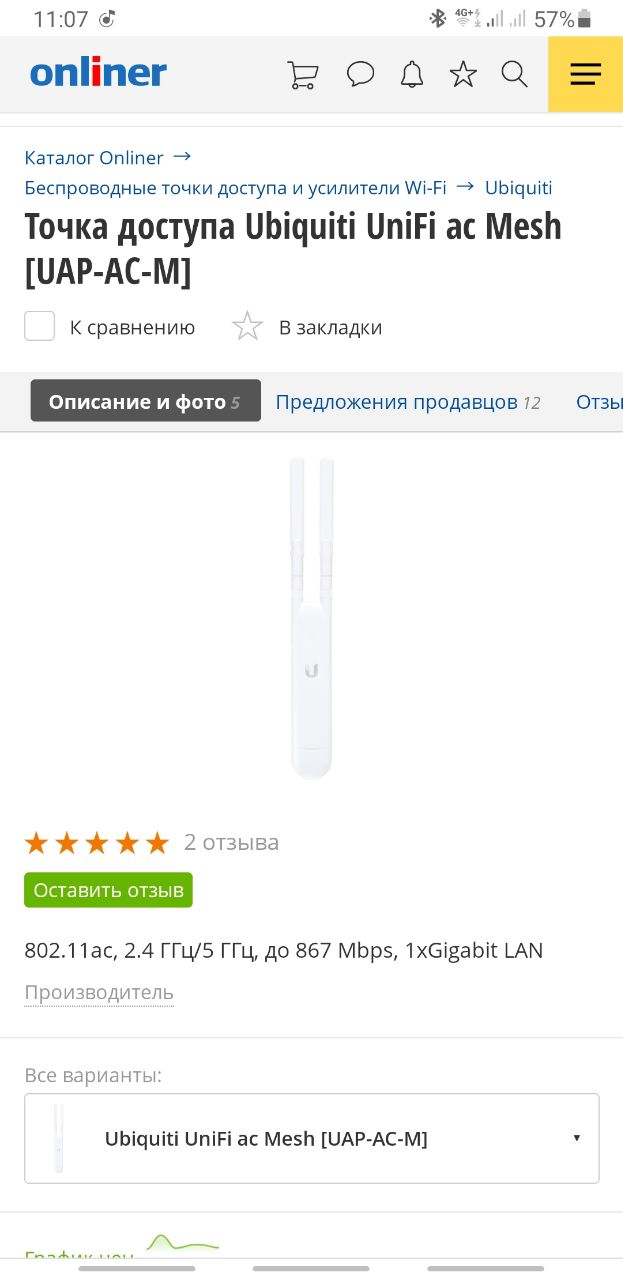Expand the Все варианты dropdown arrow
This screenshot has height=1280, width=623.
[577, 1138]
